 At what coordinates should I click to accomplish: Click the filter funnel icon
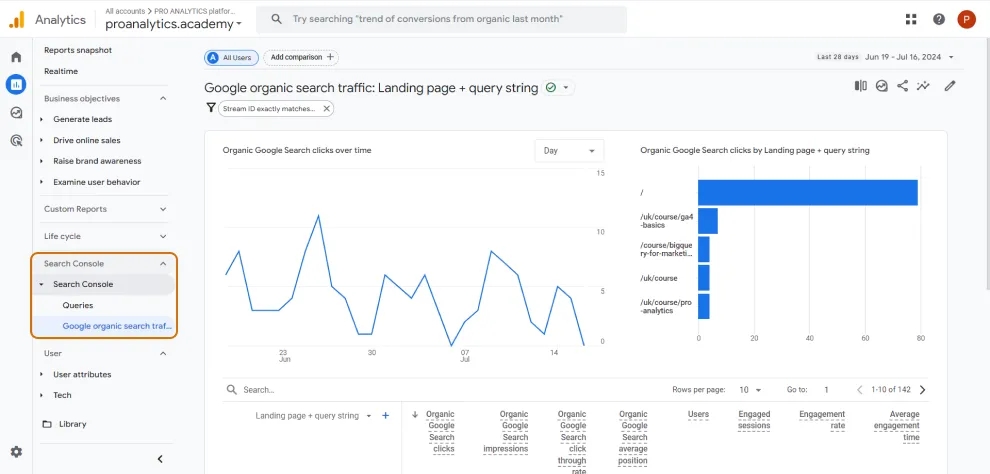coord(211,108)
